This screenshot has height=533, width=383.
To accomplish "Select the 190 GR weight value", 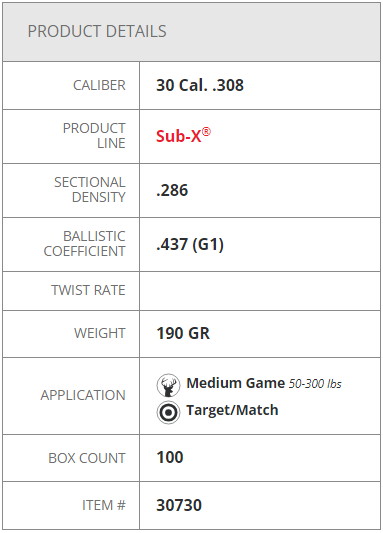I will [x=183, y=333].
